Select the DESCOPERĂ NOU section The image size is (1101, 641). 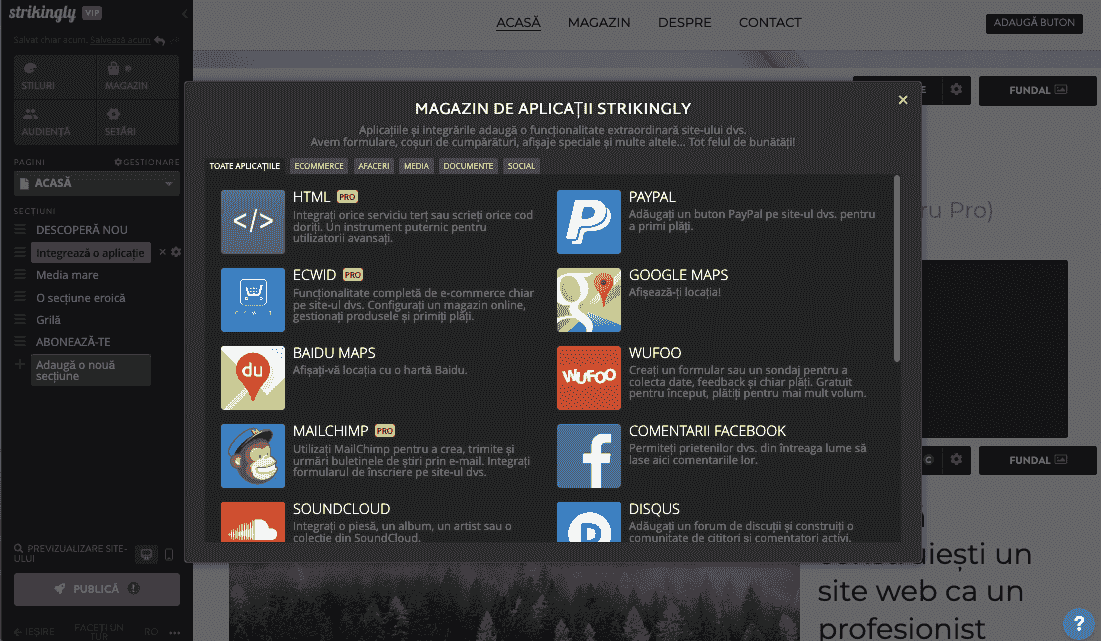point(81,230)
